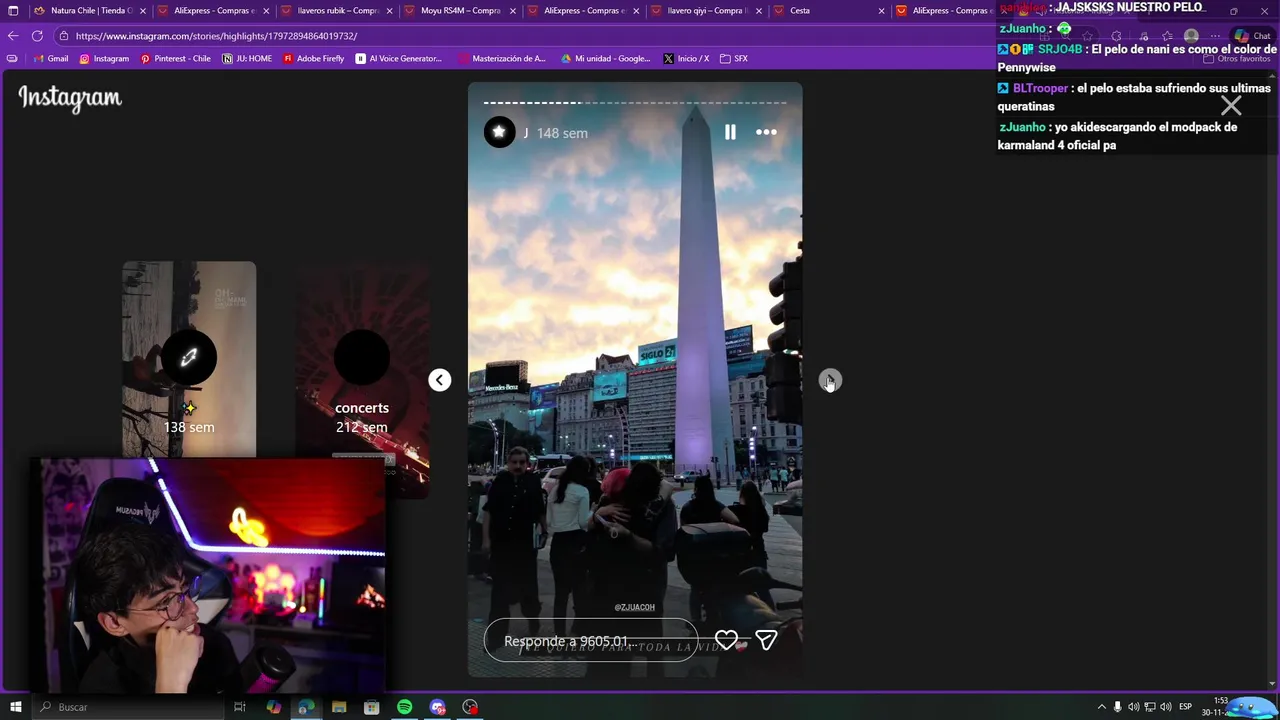The width and height of the screenshot is (1280, 720).
Task: Open JU: HOME bookmark
Action: pyautogui.click(x=247, y=59)
